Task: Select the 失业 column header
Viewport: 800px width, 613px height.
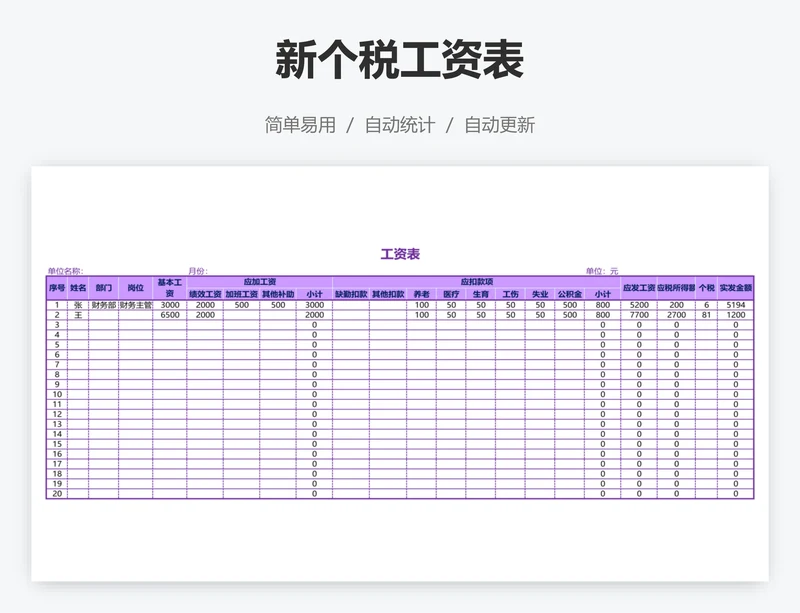Action: coord(540,294)
